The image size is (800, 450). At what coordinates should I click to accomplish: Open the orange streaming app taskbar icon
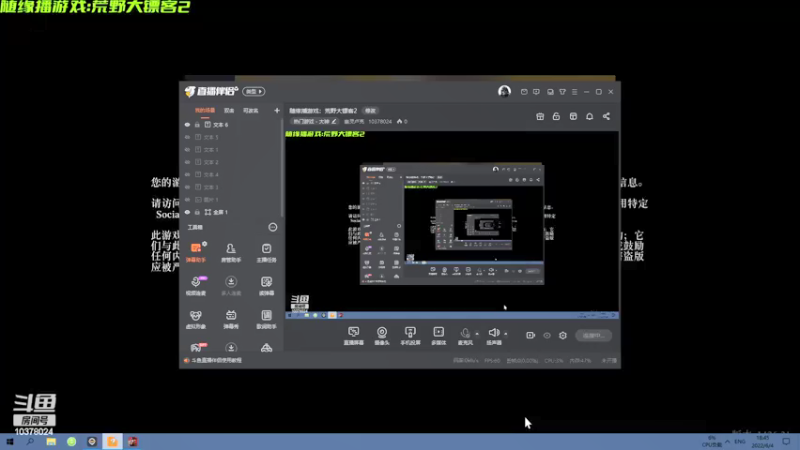point(112,442)
